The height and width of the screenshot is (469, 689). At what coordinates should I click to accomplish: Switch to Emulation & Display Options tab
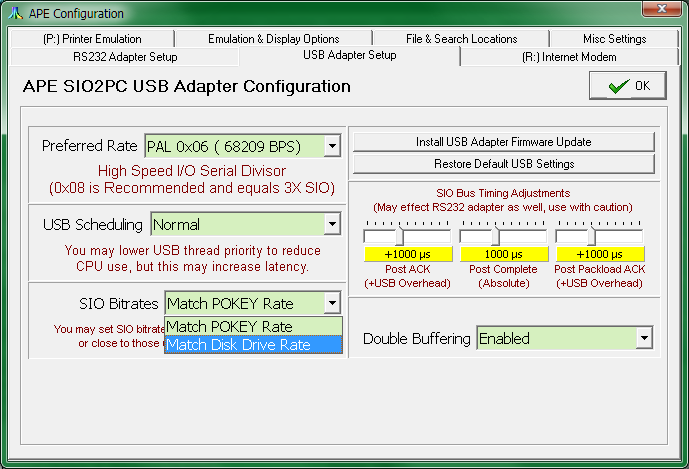pos(273,39)
